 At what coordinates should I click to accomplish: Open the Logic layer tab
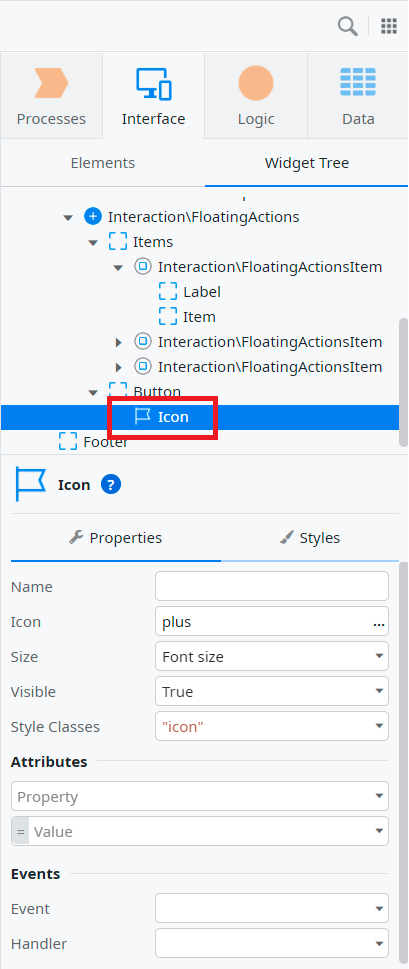(x=256, y=96)
